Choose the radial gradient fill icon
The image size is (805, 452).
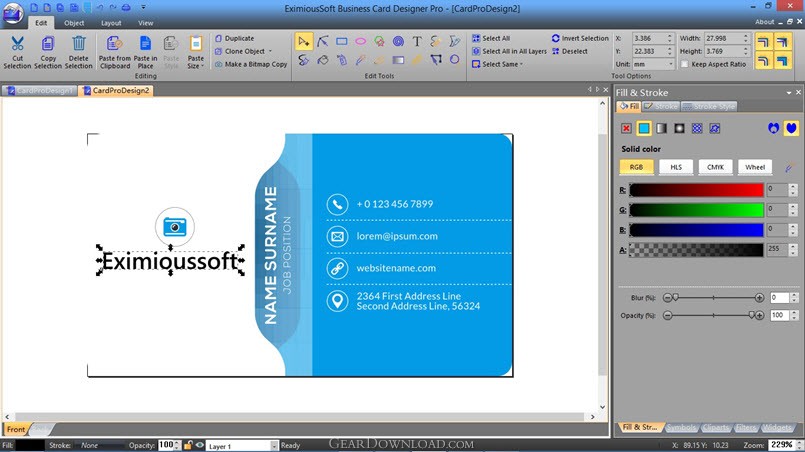(x=679, y=128)
